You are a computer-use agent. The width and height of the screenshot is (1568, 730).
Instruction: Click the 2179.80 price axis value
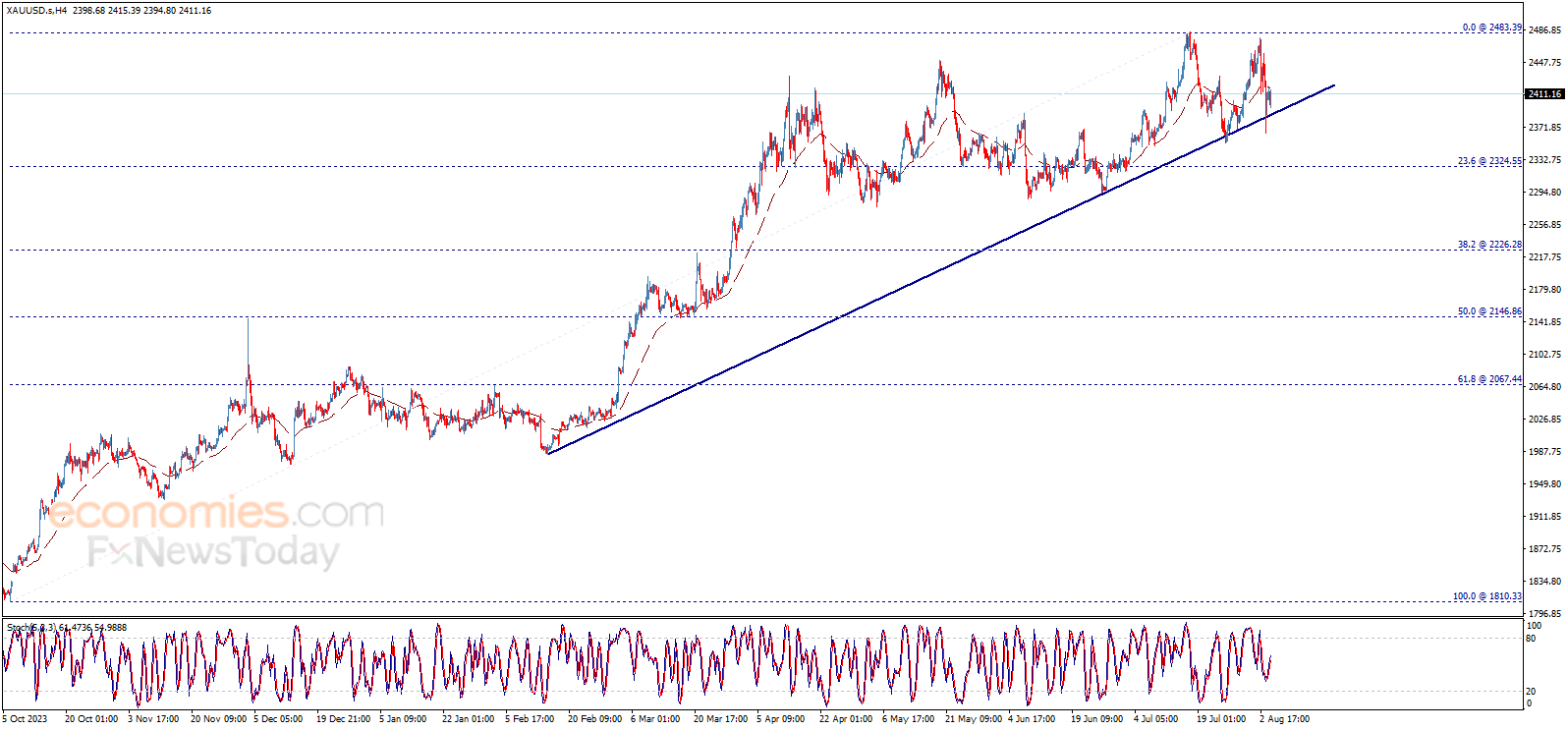pos(1544,290)
